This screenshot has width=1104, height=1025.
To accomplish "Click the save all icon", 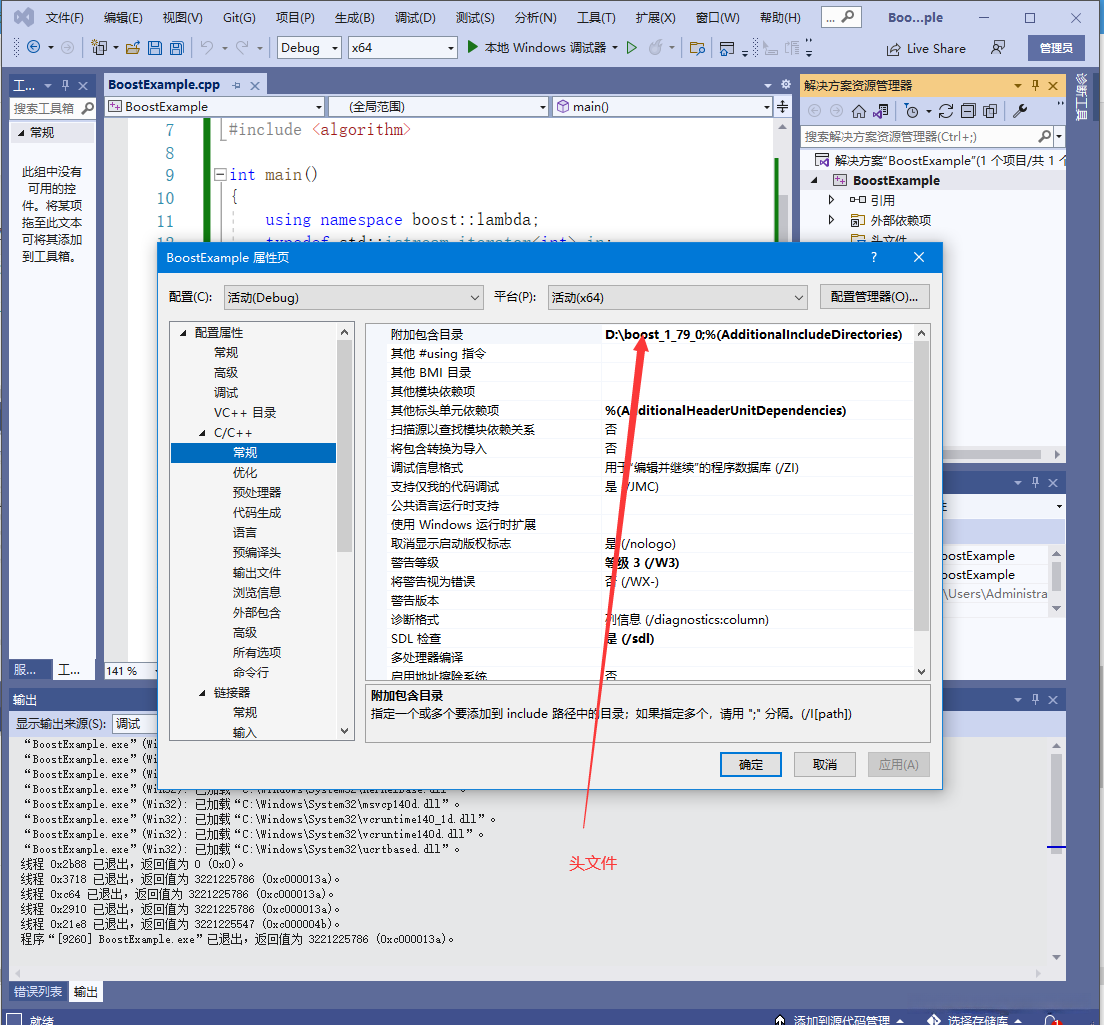I will [176, 47].
